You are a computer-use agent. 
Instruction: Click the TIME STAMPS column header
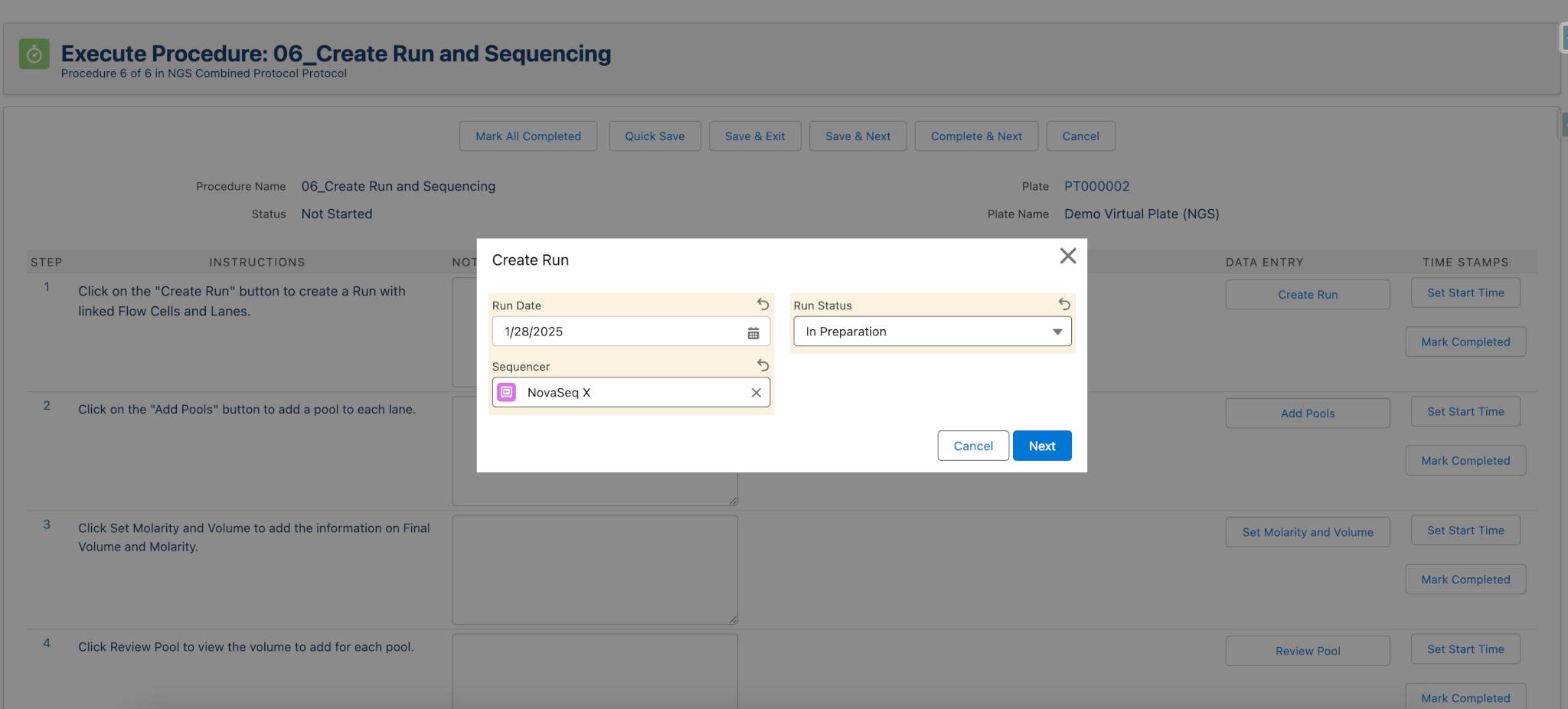pos(1465,262)
